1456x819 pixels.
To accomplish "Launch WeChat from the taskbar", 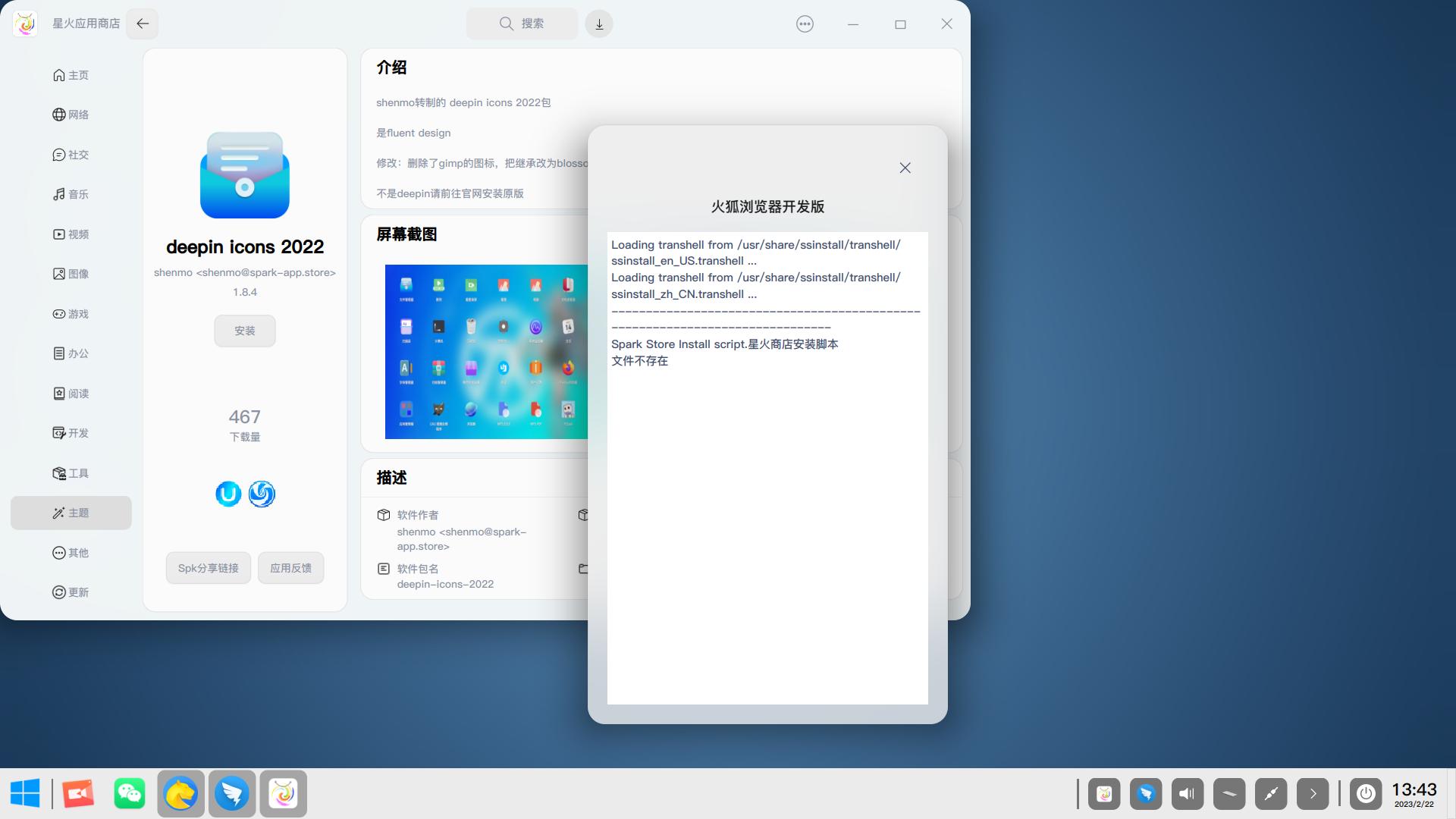I will [129, 793].
